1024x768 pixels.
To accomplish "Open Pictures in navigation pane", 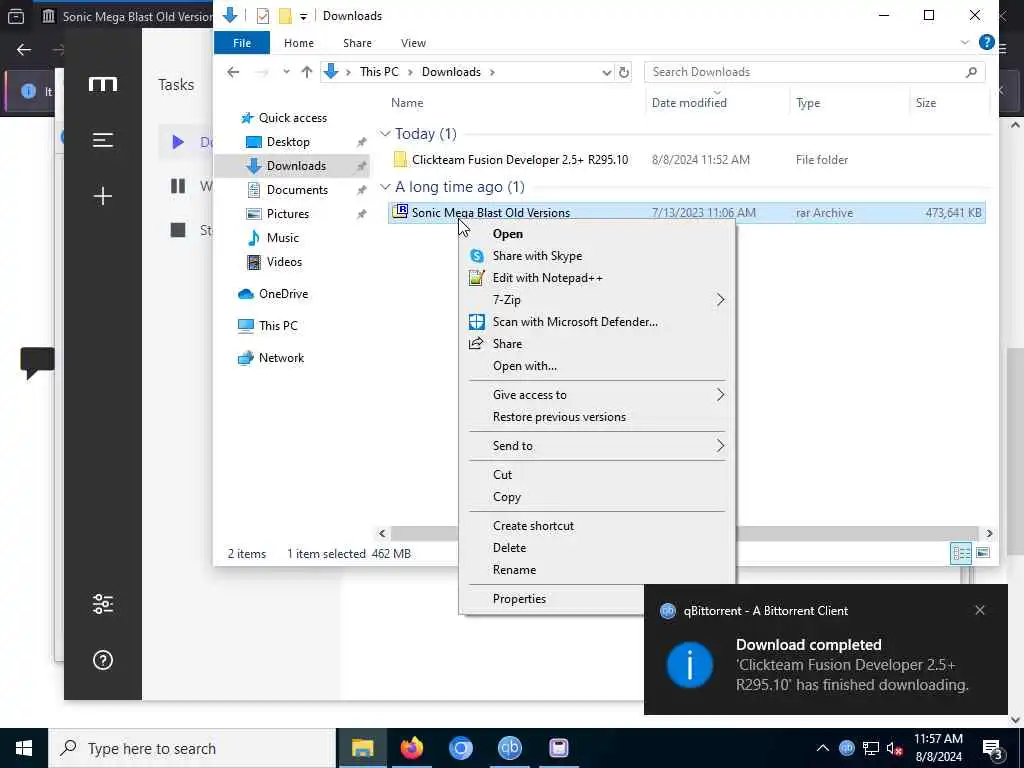I will click(x=287, y=214).
